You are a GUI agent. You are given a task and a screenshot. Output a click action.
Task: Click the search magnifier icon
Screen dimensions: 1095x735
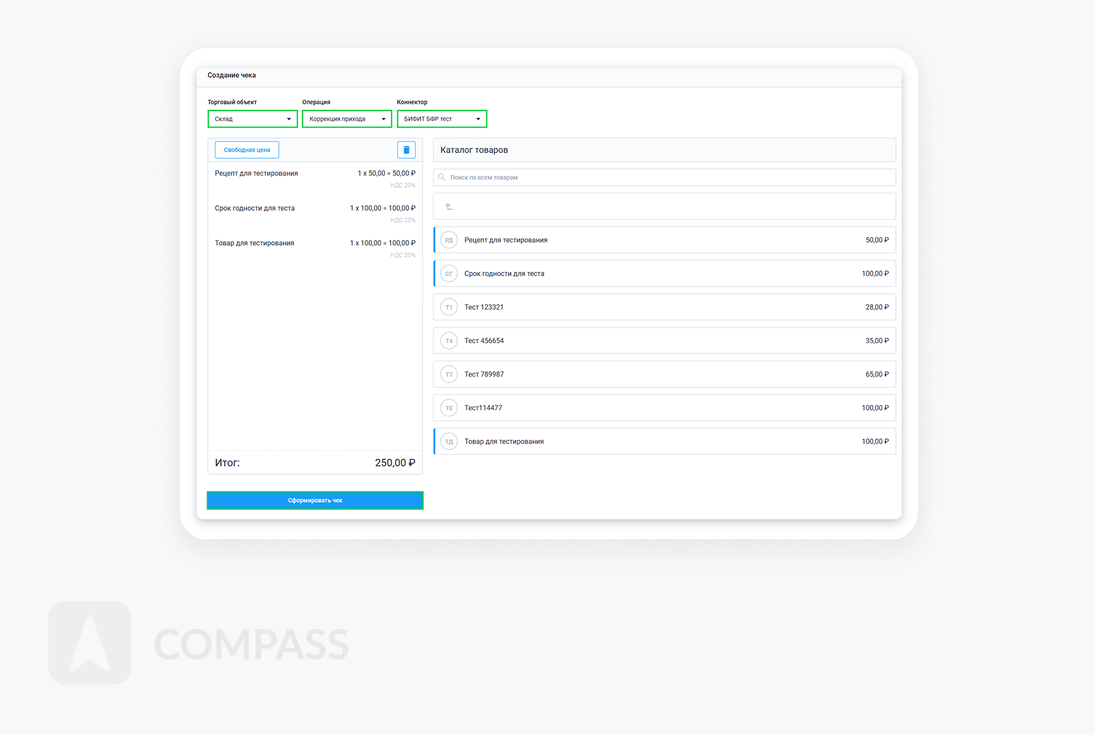442,177
